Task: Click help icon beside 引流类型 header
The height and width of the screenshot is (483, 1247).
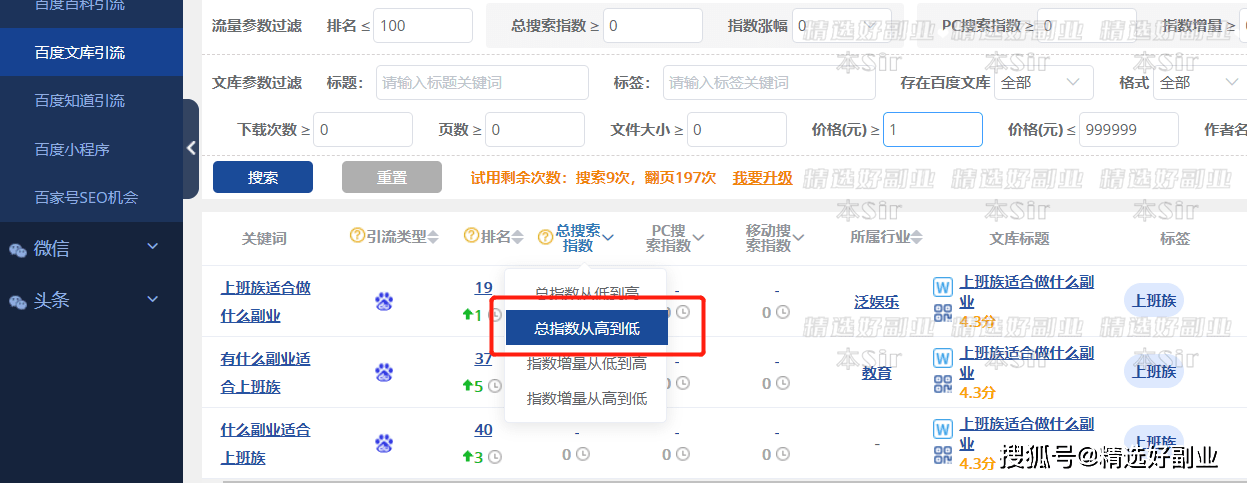Action: point(356,236)
